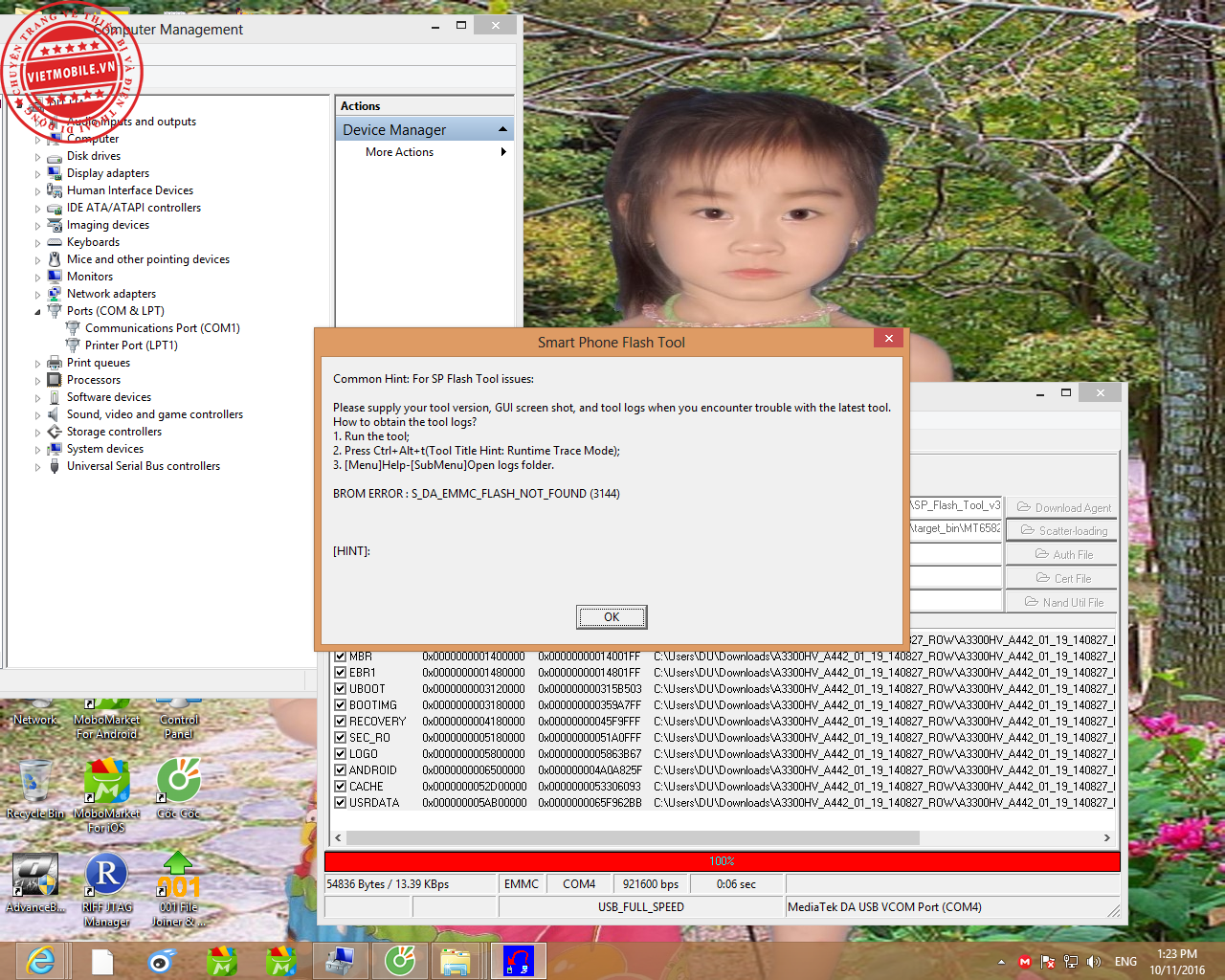The image size is (1225, 980).
Task: Click the Network adapters icon
Action: (x=55, y=294)
